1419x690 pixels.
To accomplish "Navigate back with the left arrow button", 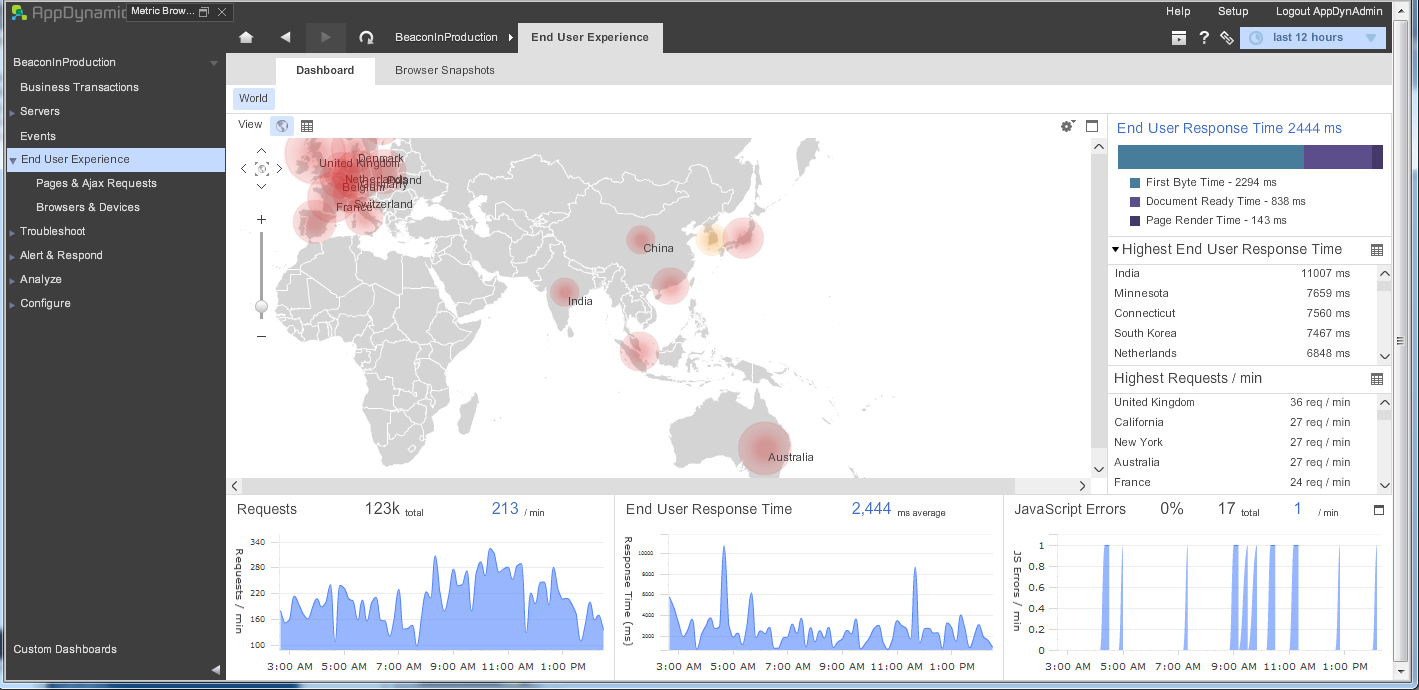I will tap(285, 38).
